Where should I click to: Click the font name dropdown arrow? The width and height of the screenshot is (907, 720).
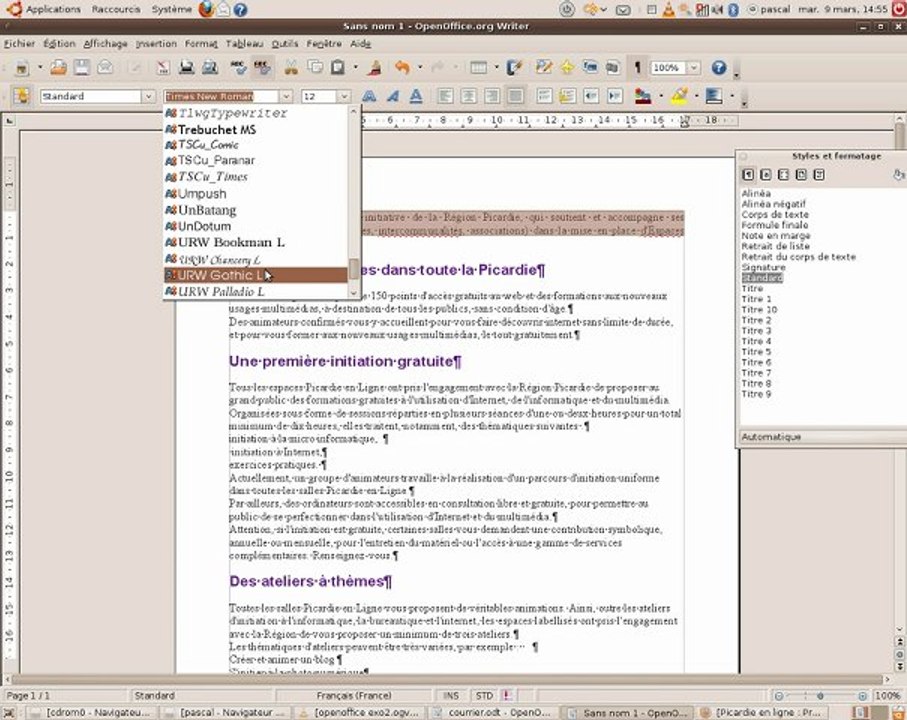(286, 96)
